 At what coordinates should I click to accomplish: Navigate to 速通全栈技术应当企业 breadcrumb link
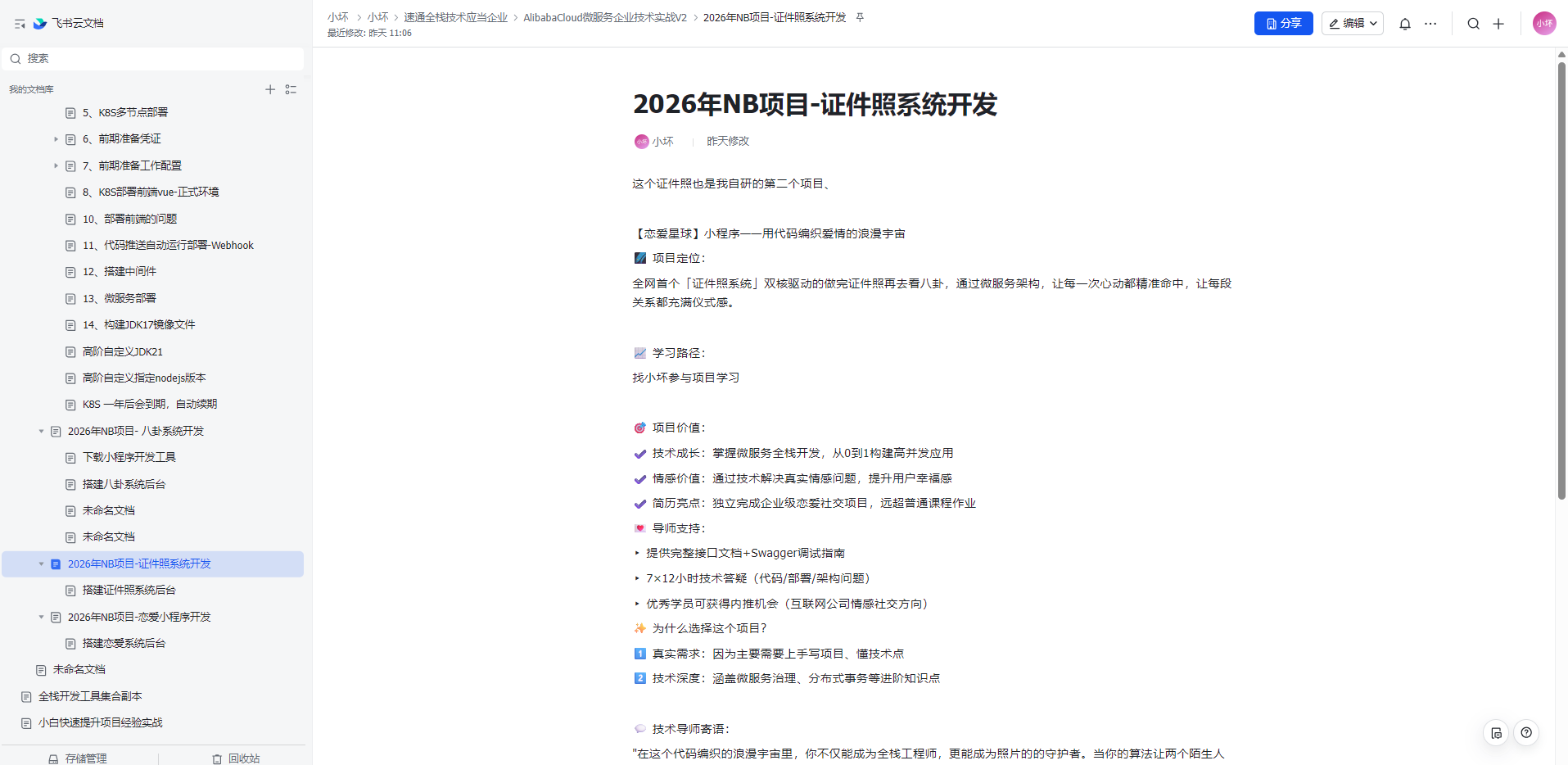[455, 17]
